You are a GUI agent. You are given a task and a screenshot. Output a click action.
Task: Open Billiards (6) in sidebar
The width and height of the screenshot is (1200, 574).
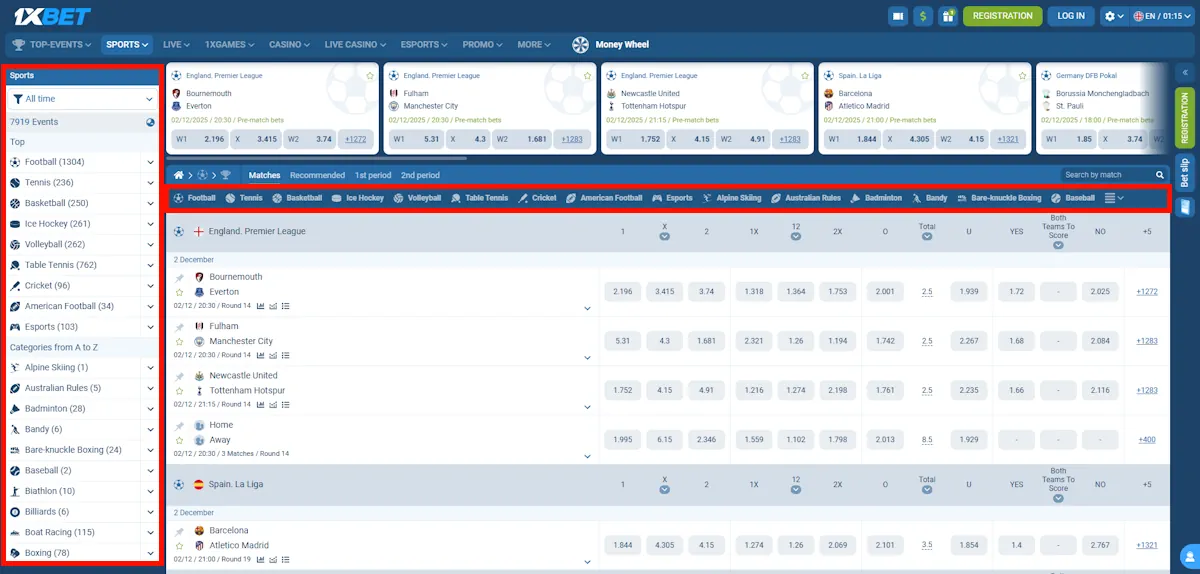[75, 512]
